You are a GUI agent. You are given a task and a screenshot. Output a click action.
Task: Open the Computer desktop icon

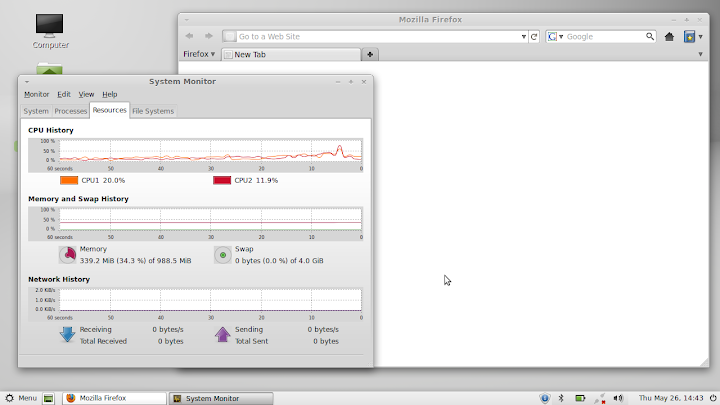(x=50, y=31)
